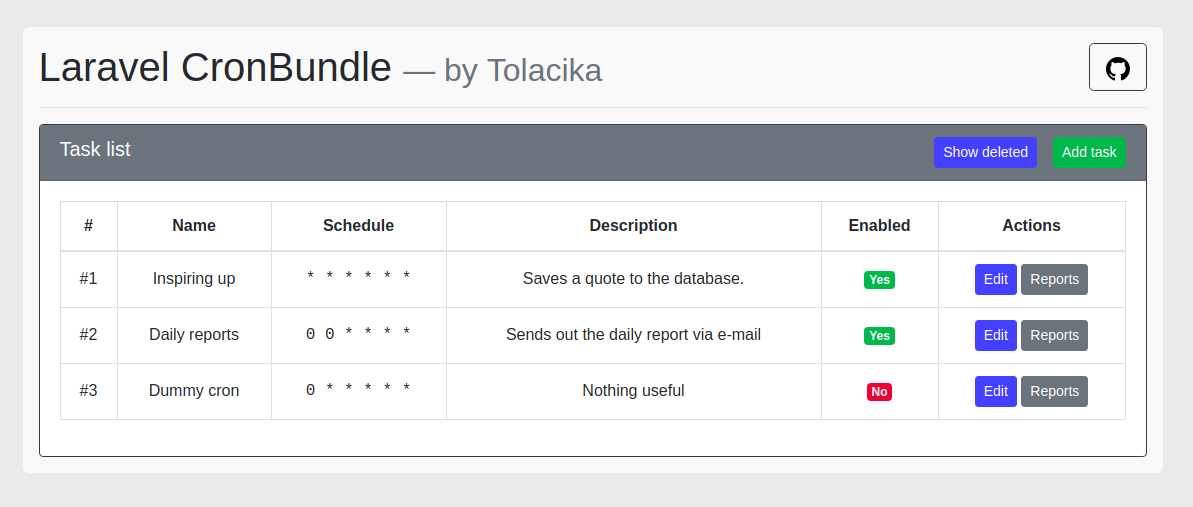Add a new task
Image resolution: width=1193 pixels, height=507 pixels.
(1089, 152)
